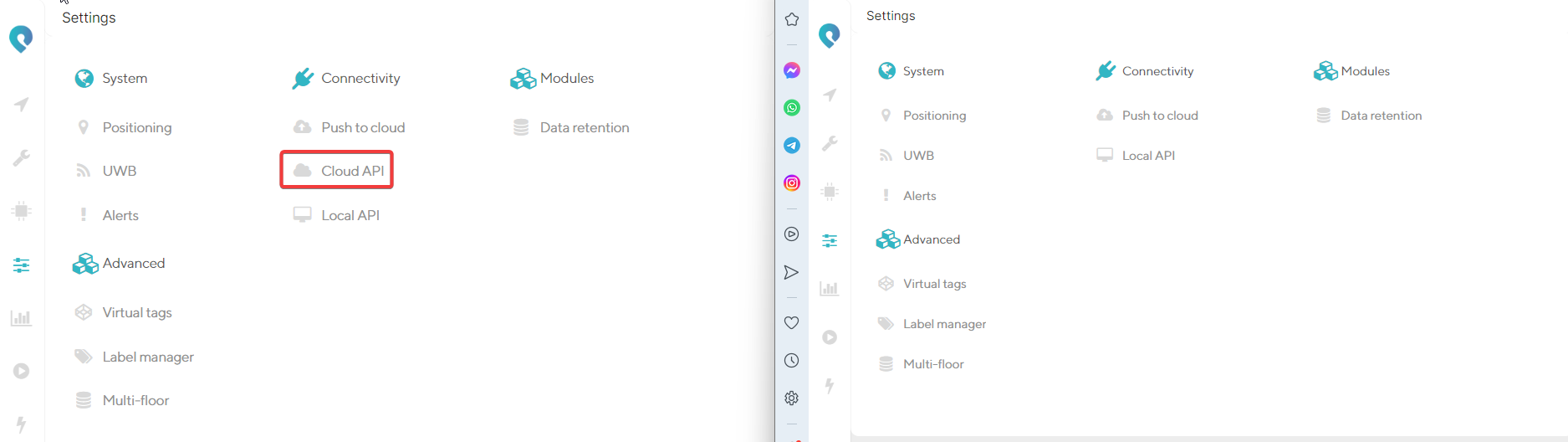
Task: Open Instagram in the browser sidebar
Action: pos(792,183)
